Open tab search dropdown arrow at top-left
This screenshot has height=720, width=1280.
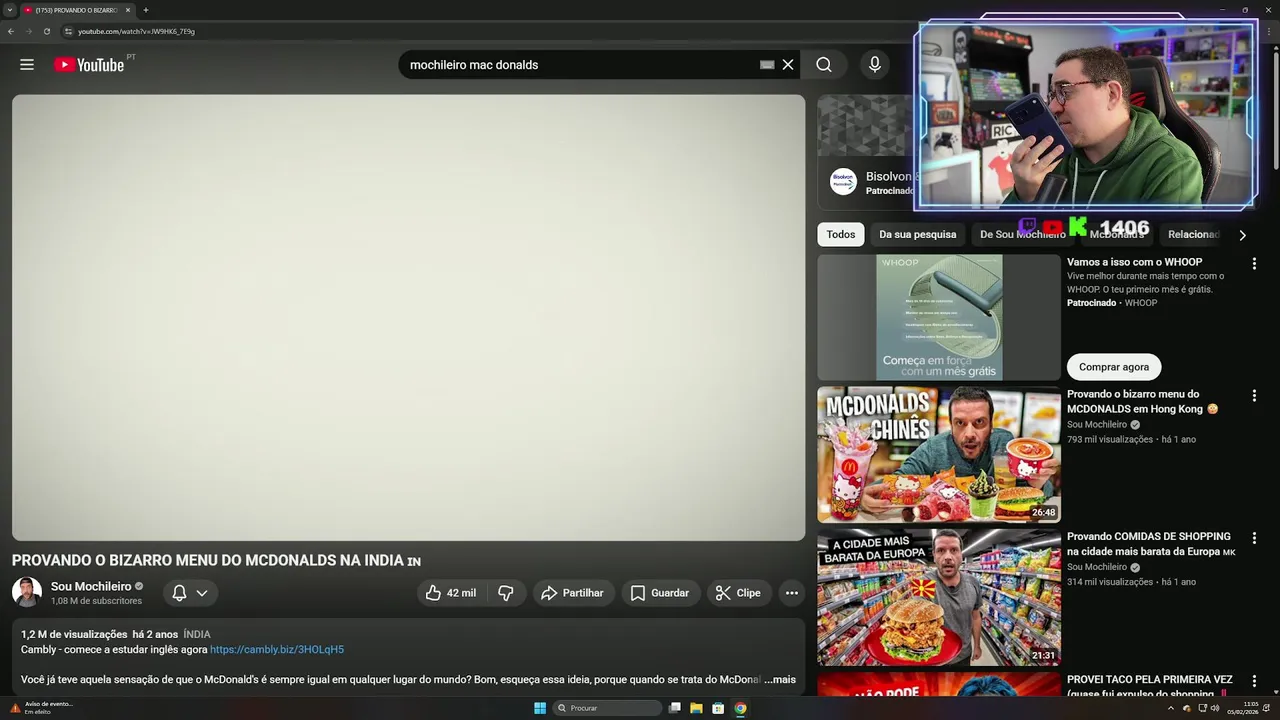point(9,10)
